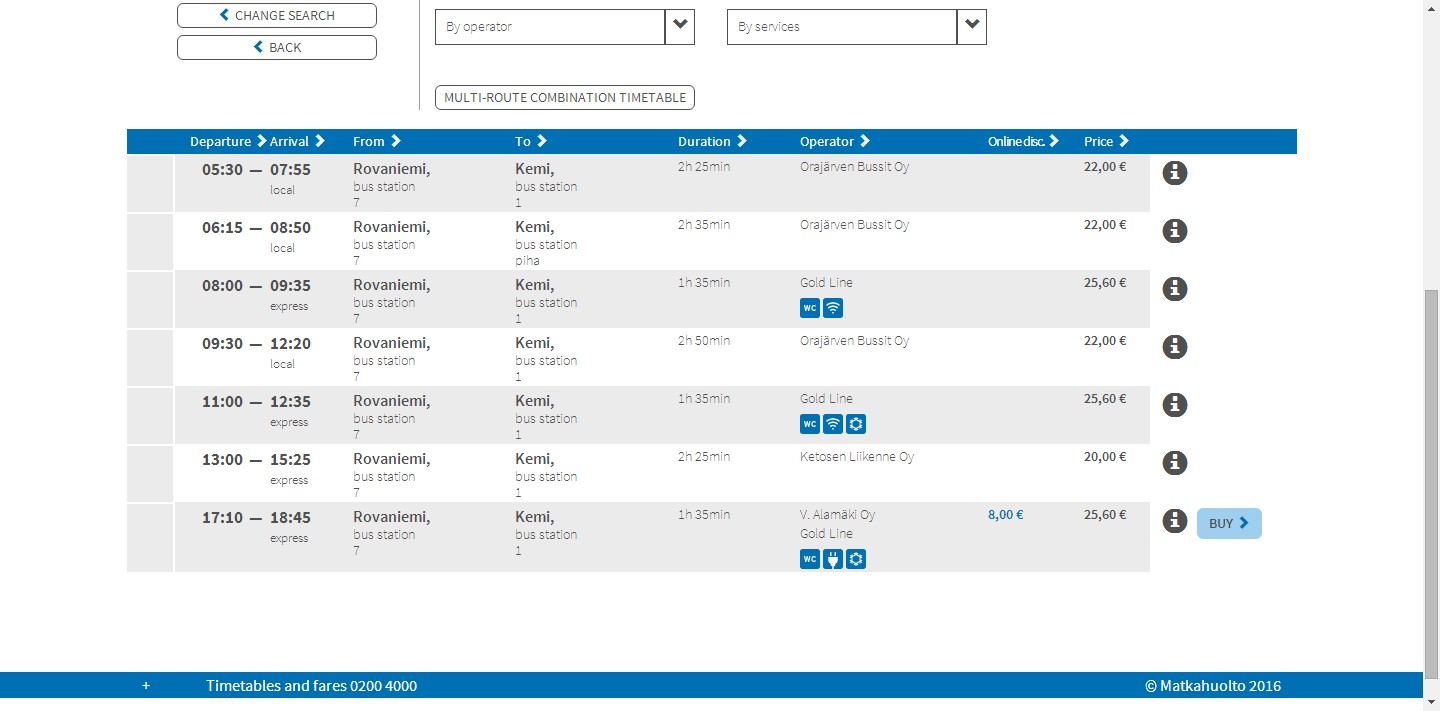Open info for the 13:00 Ketosen Liikenne trip
The image size is (1440, 711).
click(1175, 463)
